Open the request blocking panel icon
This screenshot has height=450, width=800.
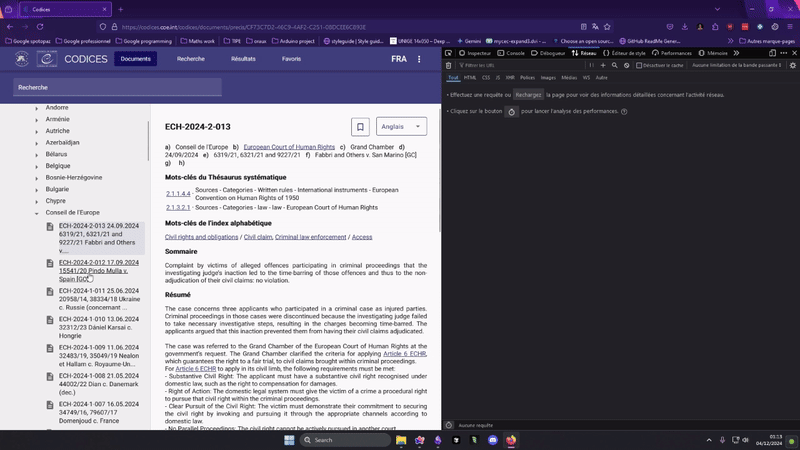coord(627,65)
